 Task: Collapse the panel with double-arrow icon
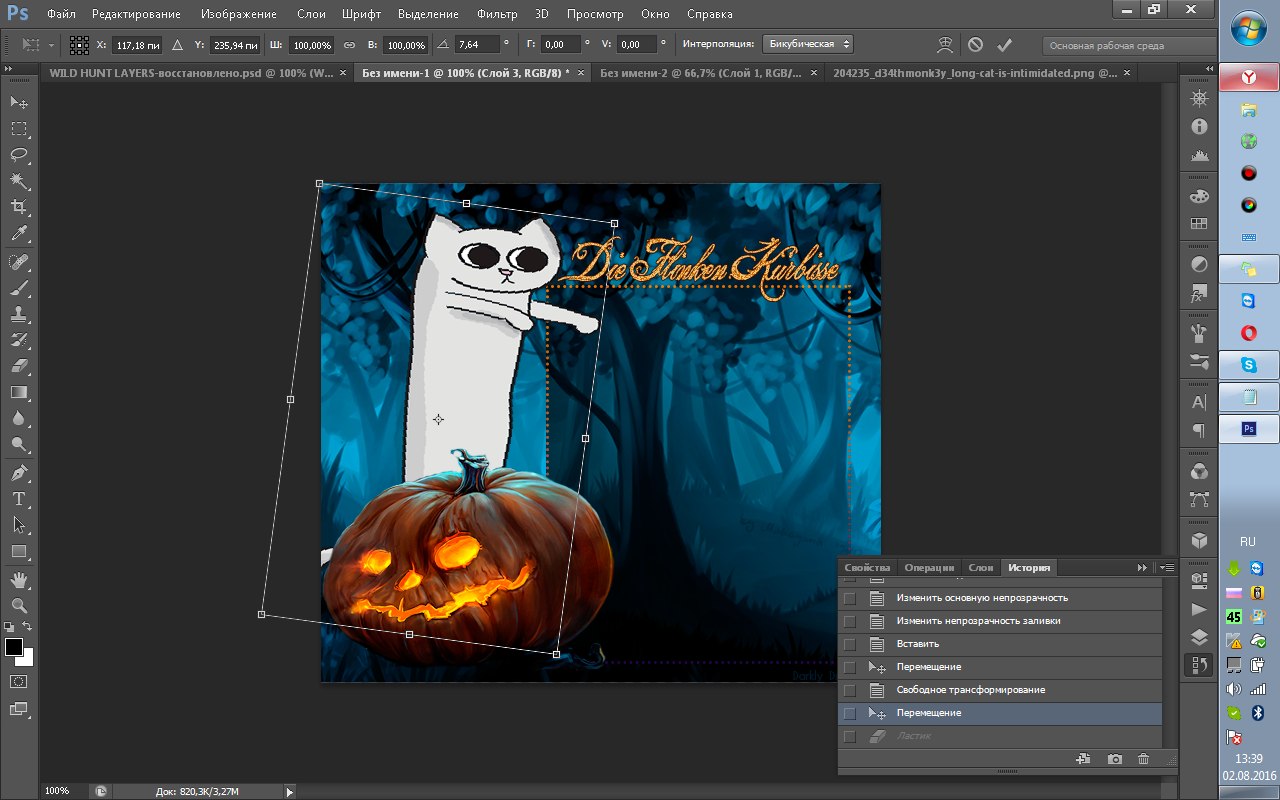(x=1142, y=567)
